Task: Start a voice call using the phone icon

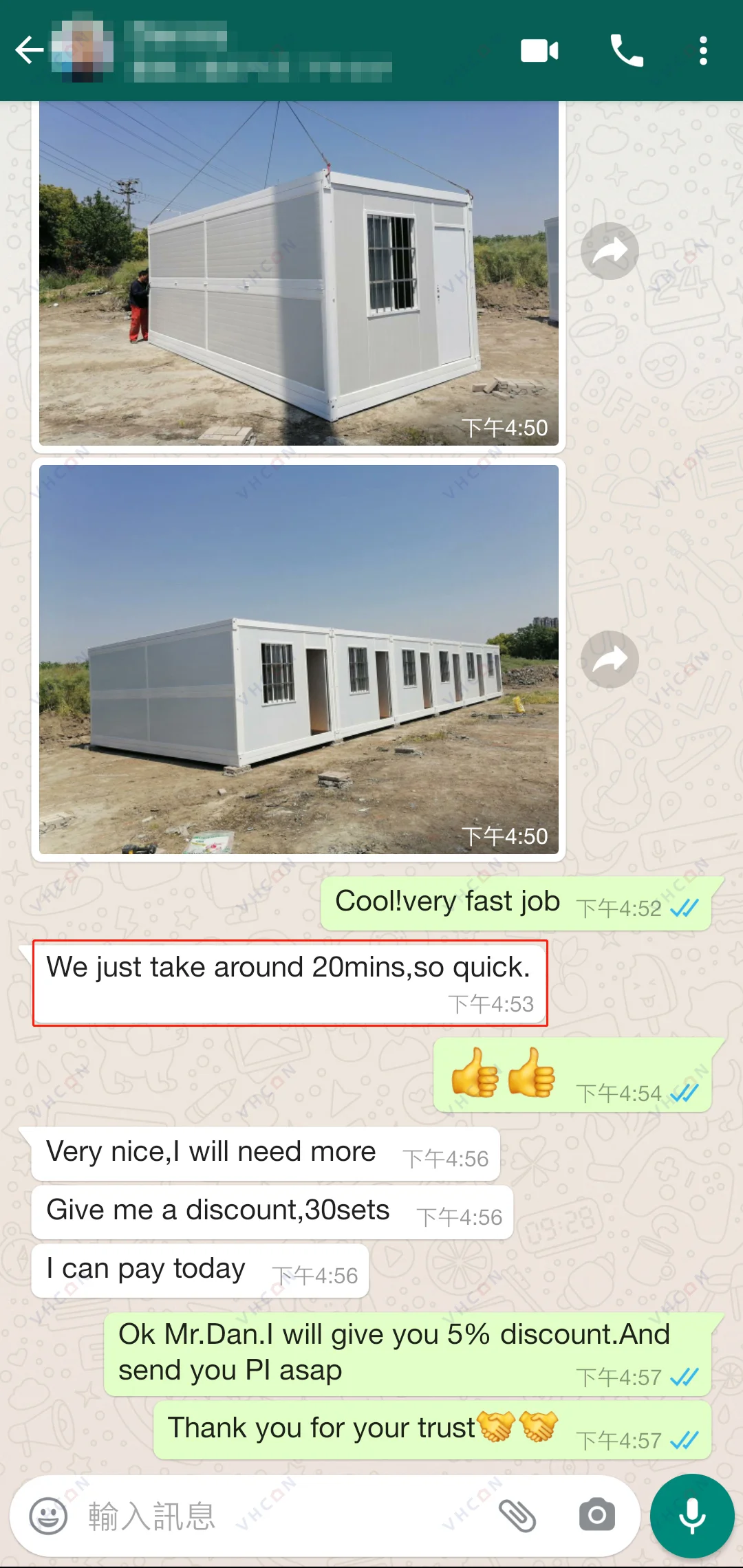Action: [x=627, y=51]
